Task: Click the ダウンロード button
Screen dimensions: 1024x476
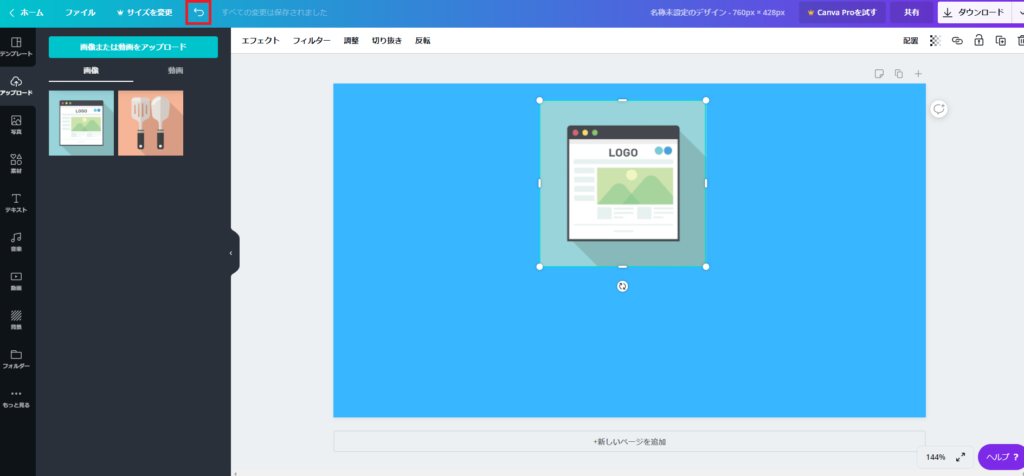Action: pos(974,12)
